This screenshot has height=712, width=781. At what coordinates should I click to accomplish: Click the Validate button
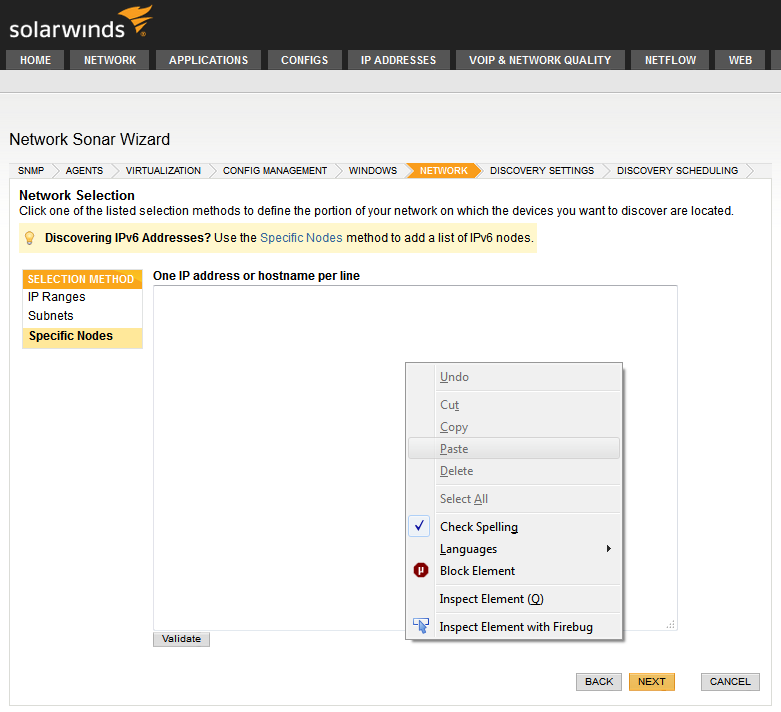pyautogui.click(x=181, y=639)
